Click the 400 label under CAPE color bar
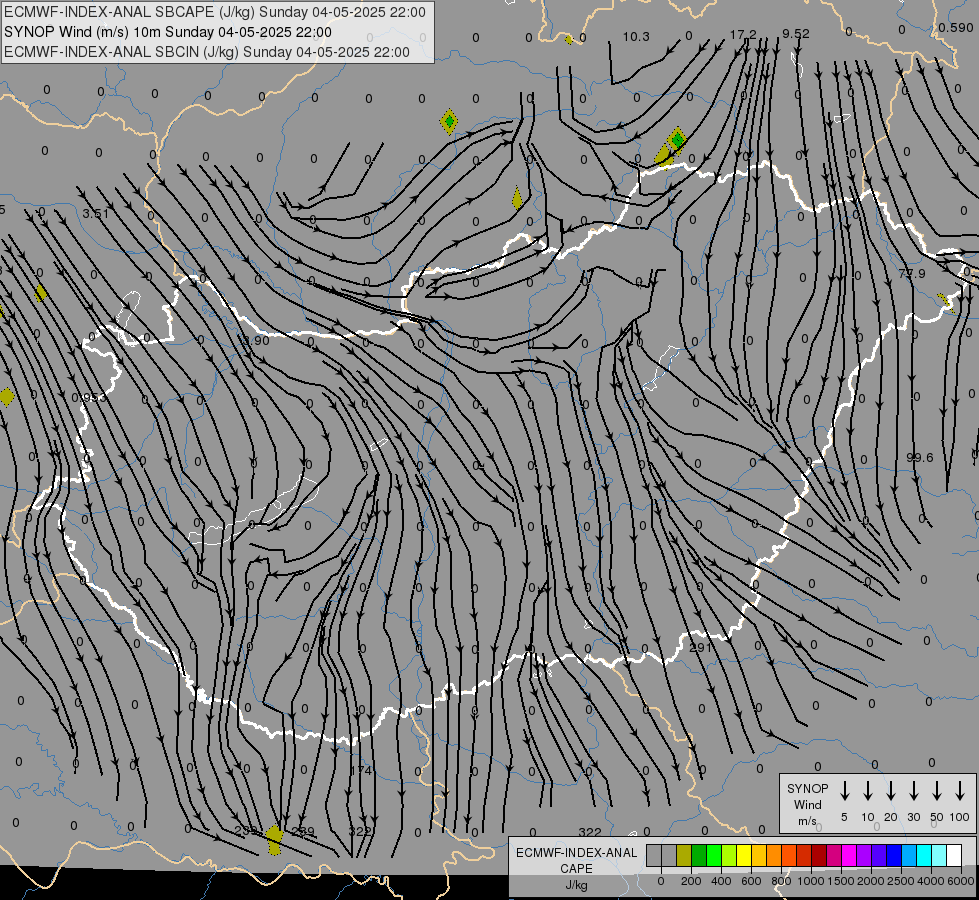This screenshot has height=900, width=979. (x=721, y=881)
